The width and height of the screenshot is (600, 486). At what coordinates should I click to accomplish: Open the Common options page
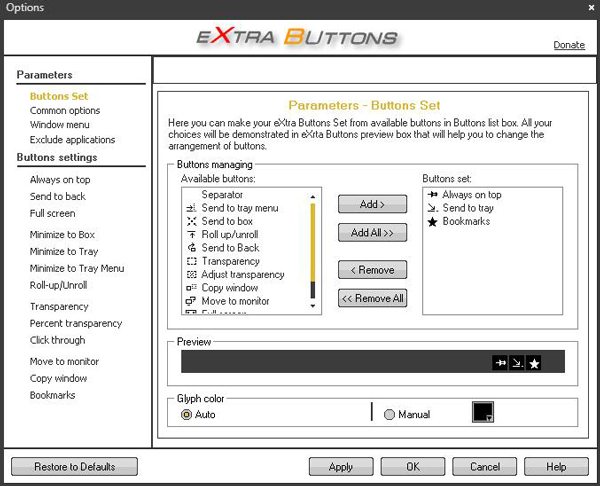click(x=65, y=111)
